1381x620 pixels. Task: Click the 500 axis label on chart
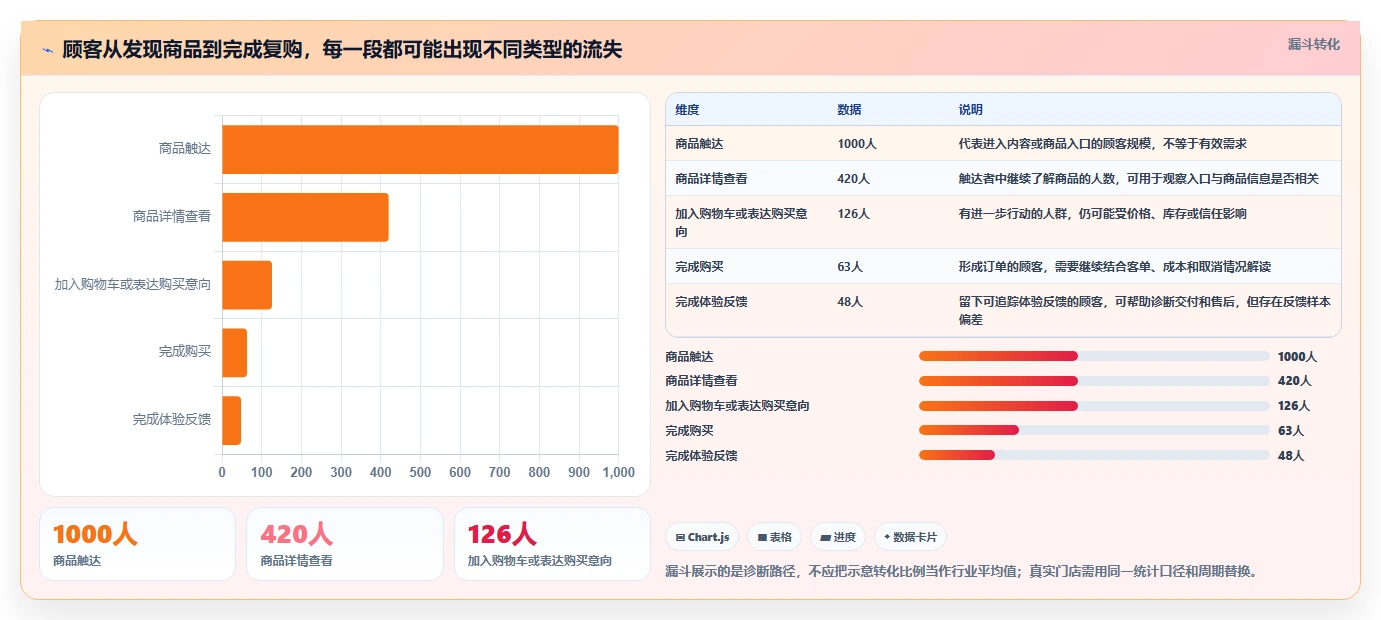tap(420, 472)
